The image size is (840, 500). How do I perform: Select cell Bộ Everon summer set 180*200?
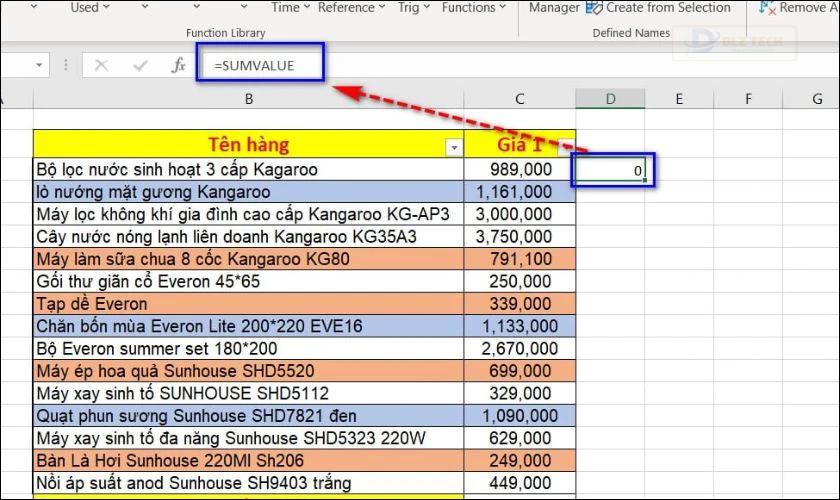[x=249, y=349]
